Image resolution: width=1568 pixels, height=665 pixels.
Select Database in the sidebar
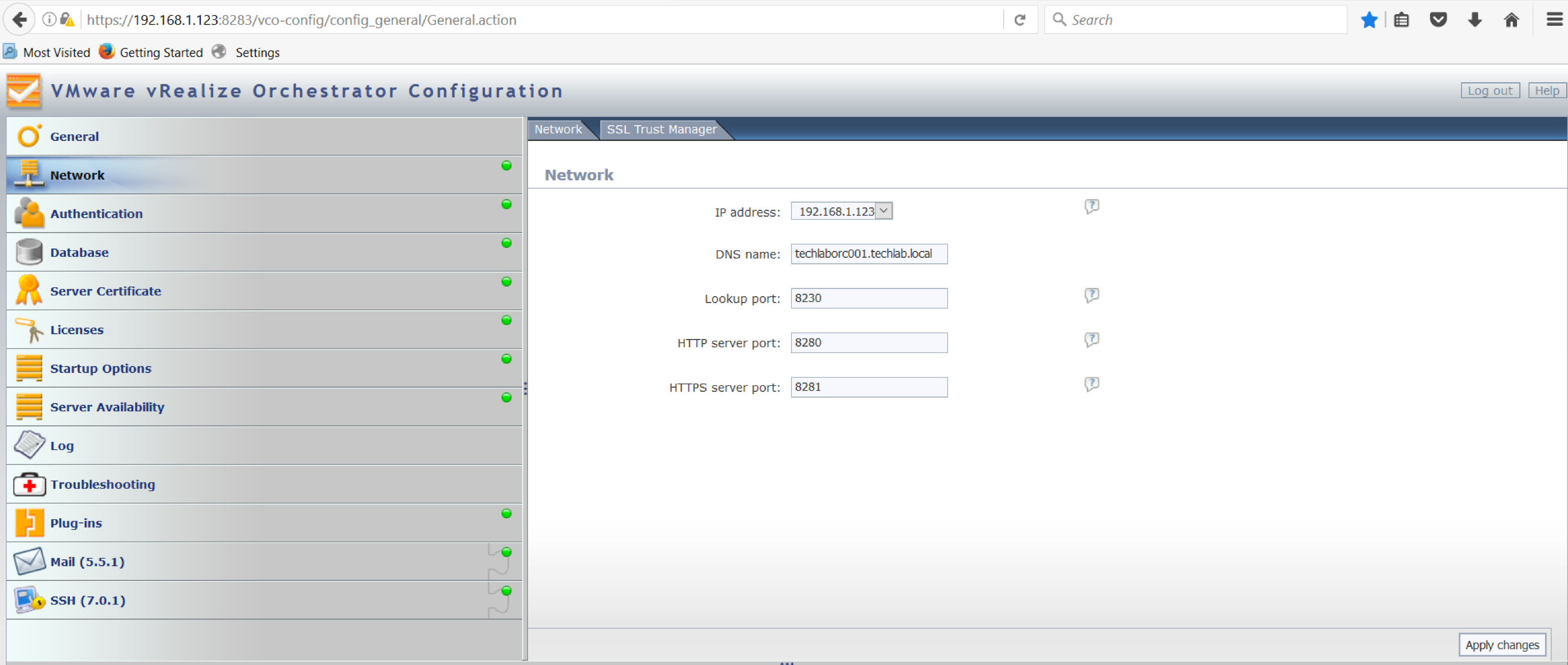(x=264, y=252)
